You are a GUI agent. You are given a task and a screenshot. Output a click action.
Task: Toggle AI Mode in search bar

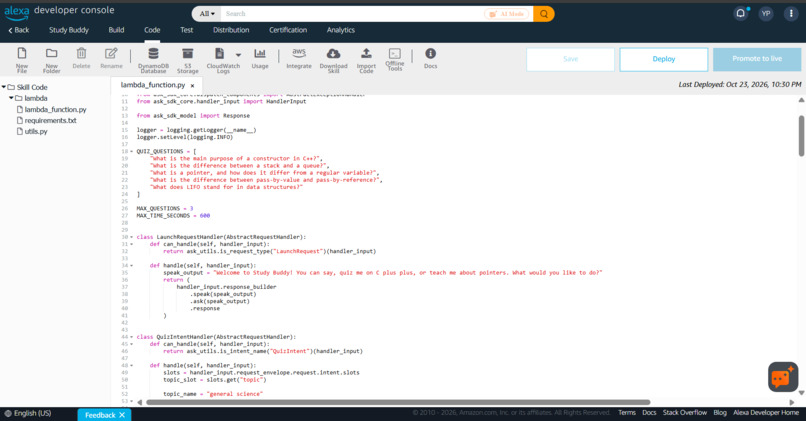click(506, 14)
